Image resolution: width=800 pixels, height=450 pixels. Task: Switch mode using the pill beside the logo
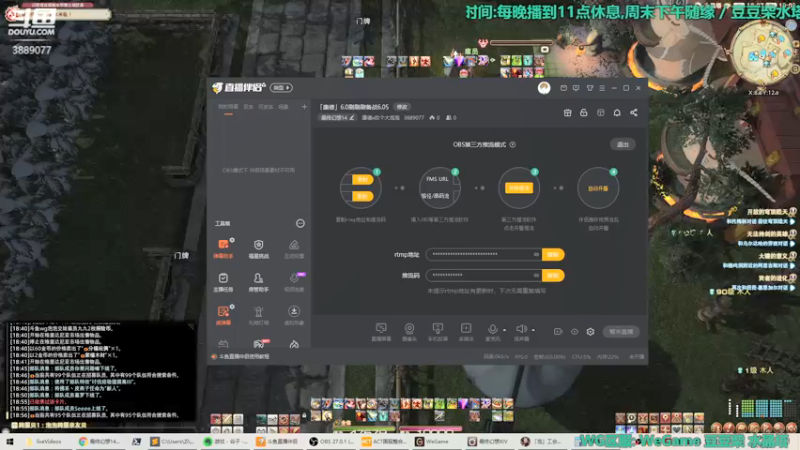(281, 88)
